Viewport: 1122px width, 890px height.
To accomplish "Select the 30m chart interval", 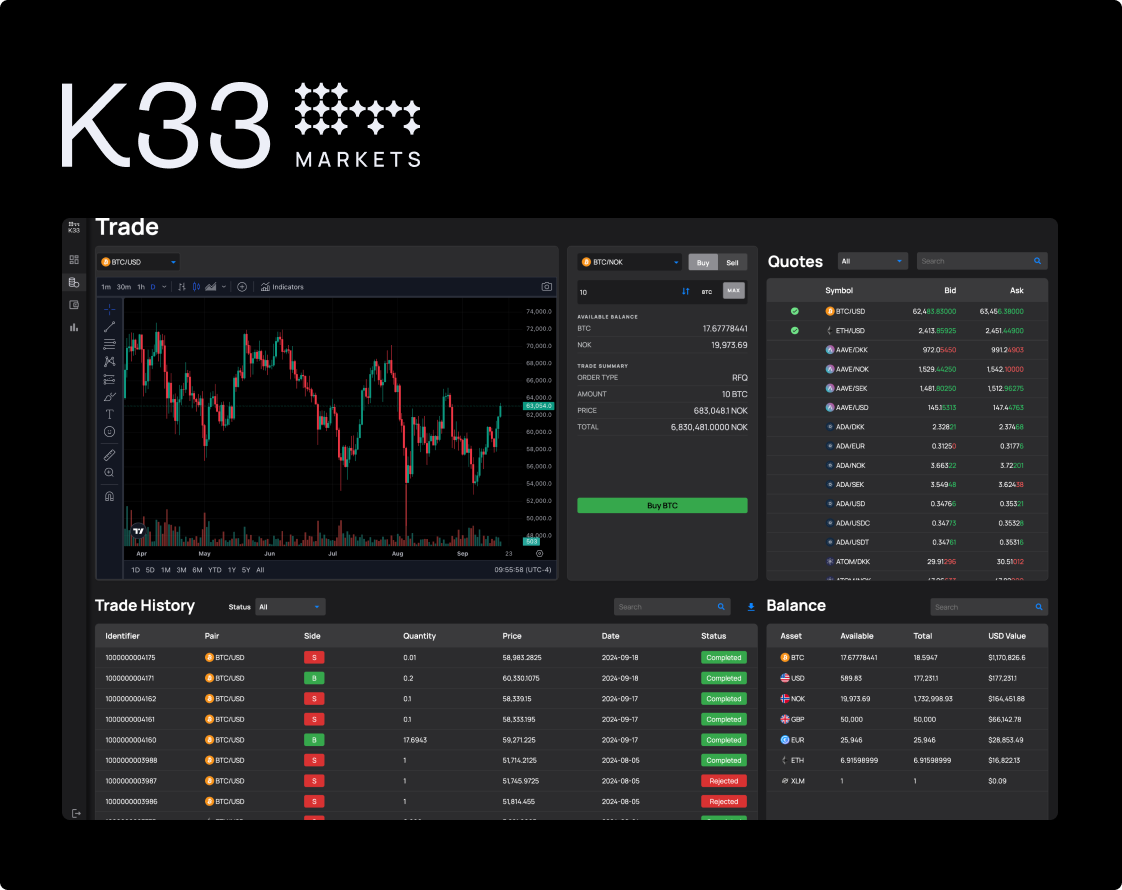I will tap(124, 287).
